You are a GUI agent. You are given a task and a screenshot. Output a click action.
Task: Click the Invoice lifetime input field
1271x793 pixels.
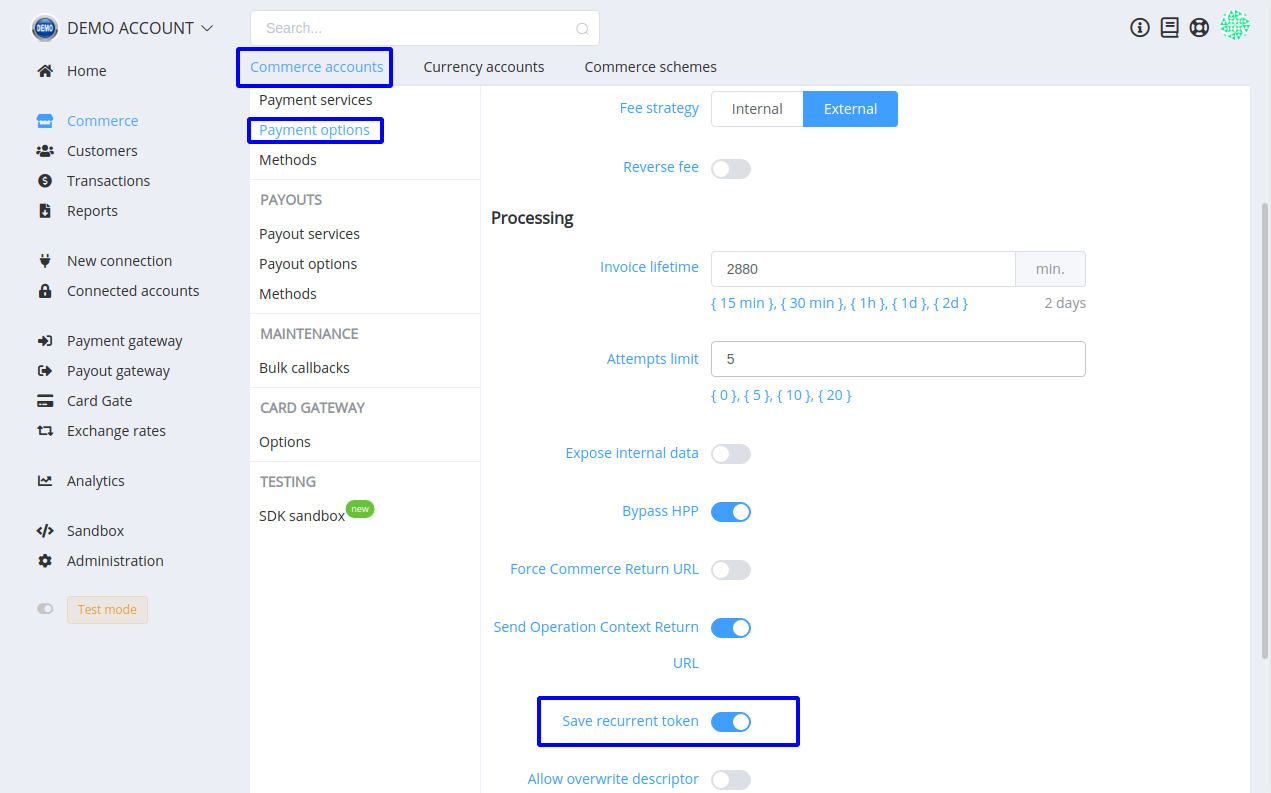click(x=863, y=269)
